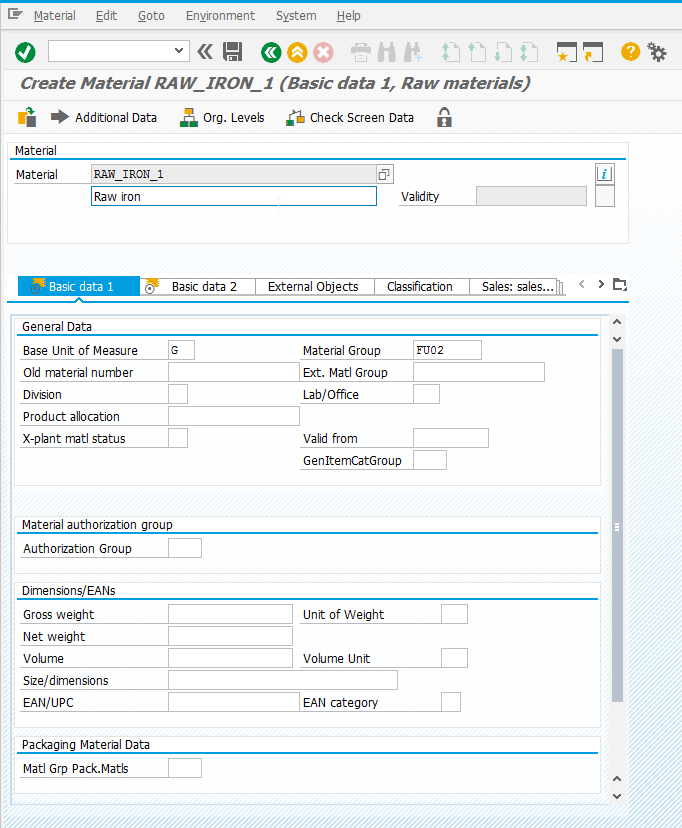Open the Environment menu
The width and height of the screenshot is (682, 828).
click(x=219, y=15)
